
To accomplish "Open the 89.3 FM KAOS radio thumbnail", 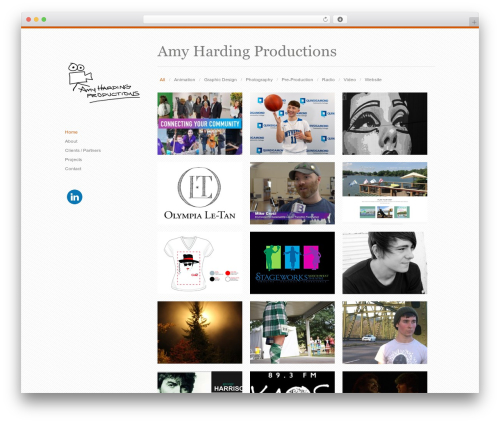I will click(292, 382).
